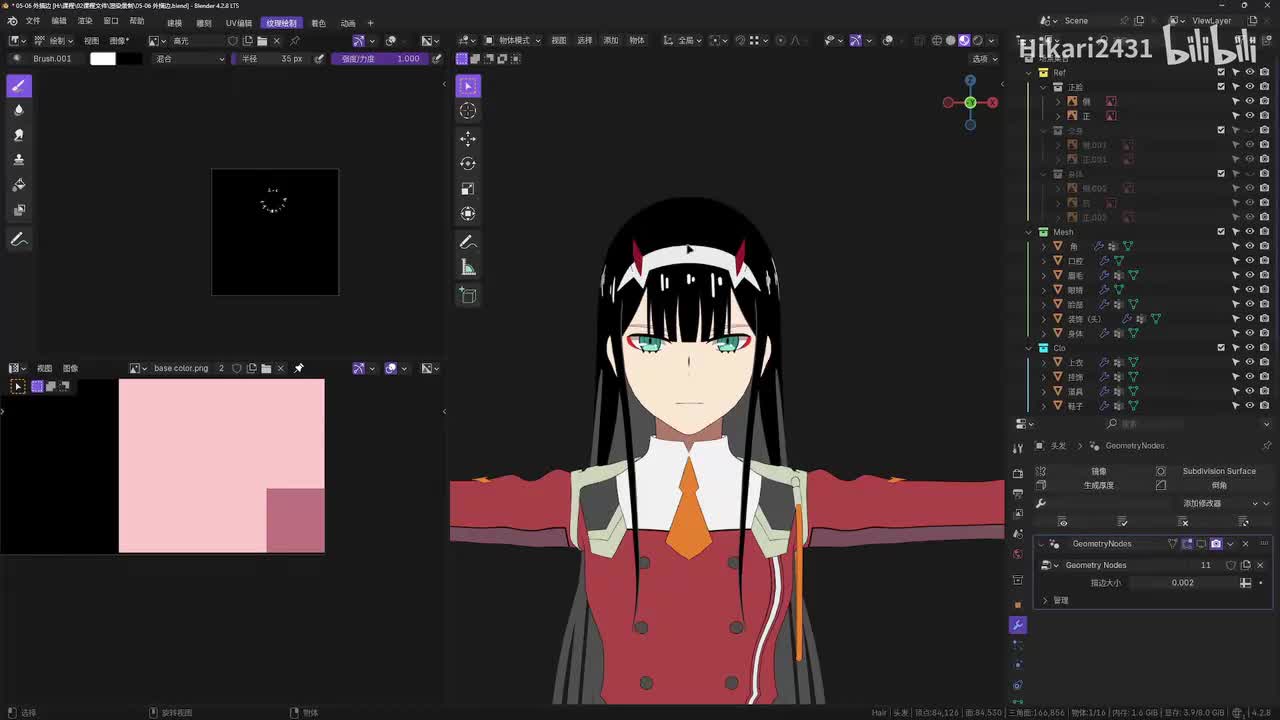1280x720 pixels.
Task: Open the Output properties tab
Action: pyautogui.click(x=1018, y=493)
